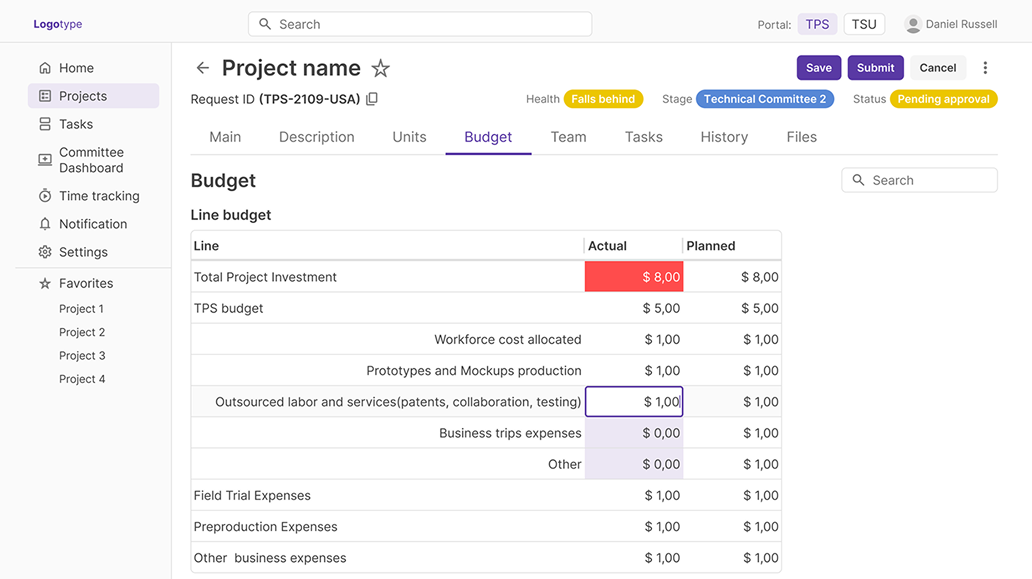Viewport: 1032px width, 579px height.
Task: Open Settings from the sidebar
Action: [83, 252]
